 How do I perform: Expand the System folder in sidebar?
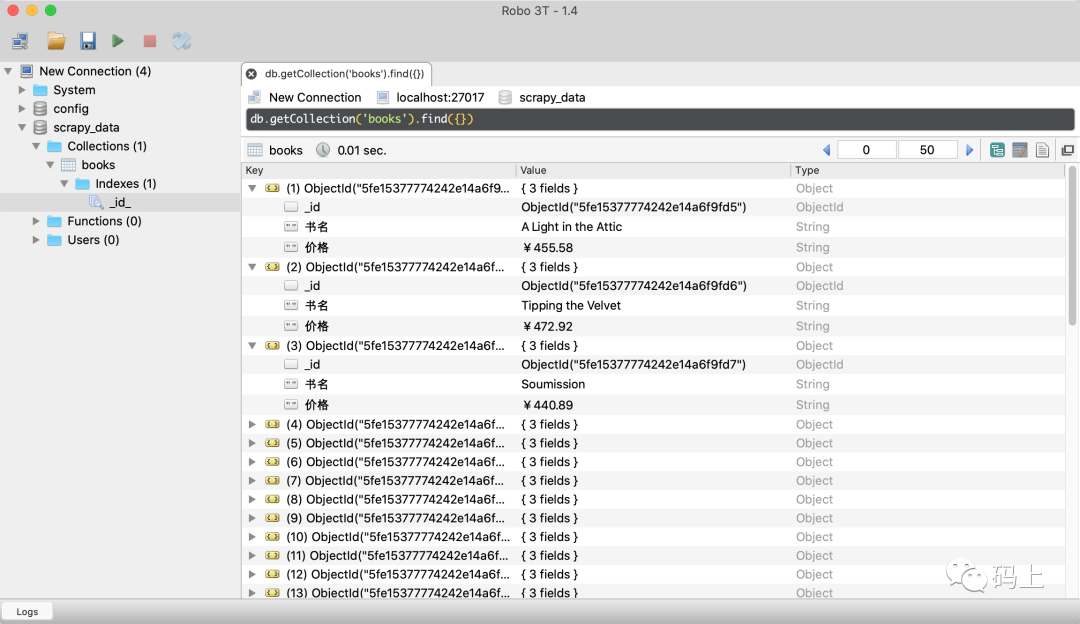coord(22,90)
